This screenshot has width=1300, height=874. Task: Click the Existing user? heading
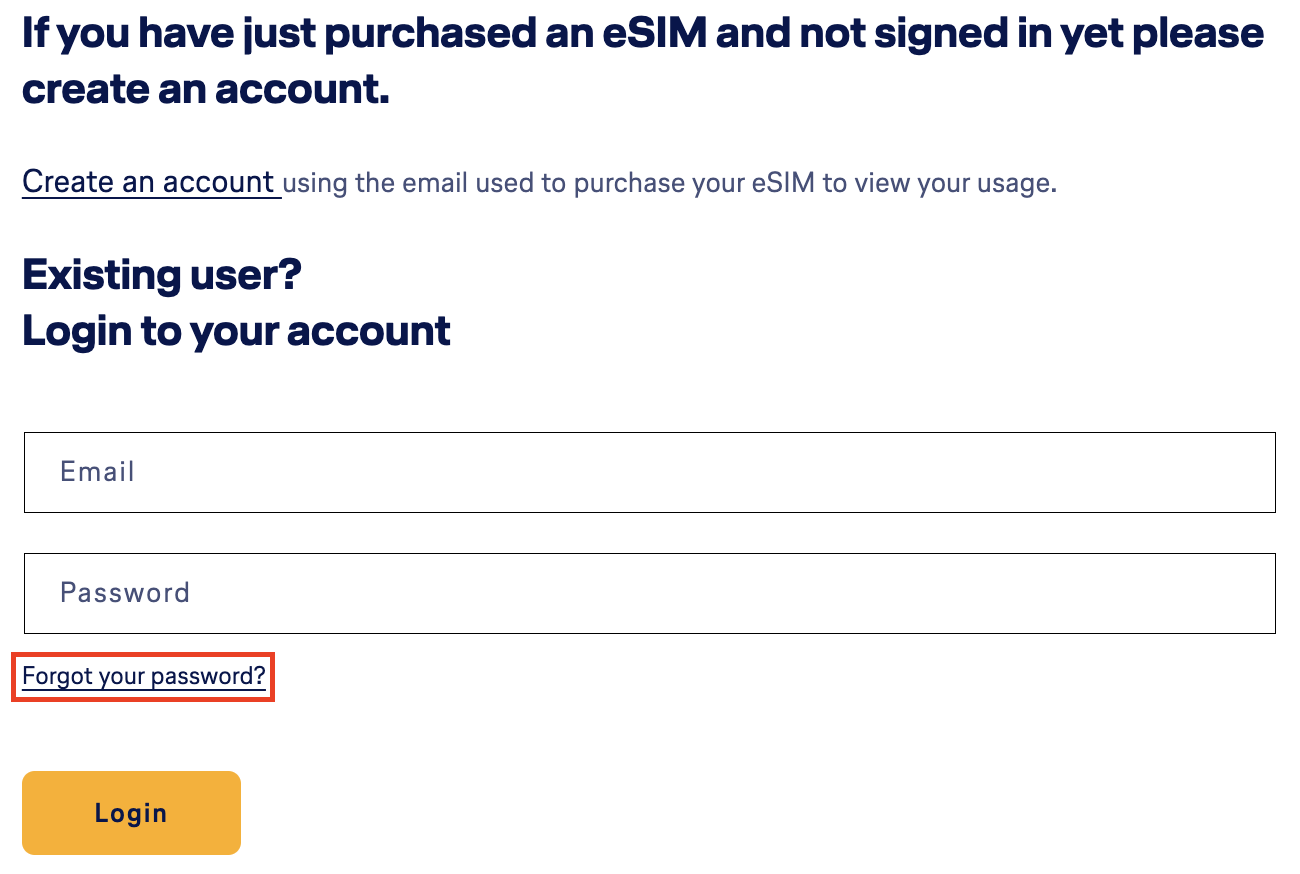coord(161,274)
